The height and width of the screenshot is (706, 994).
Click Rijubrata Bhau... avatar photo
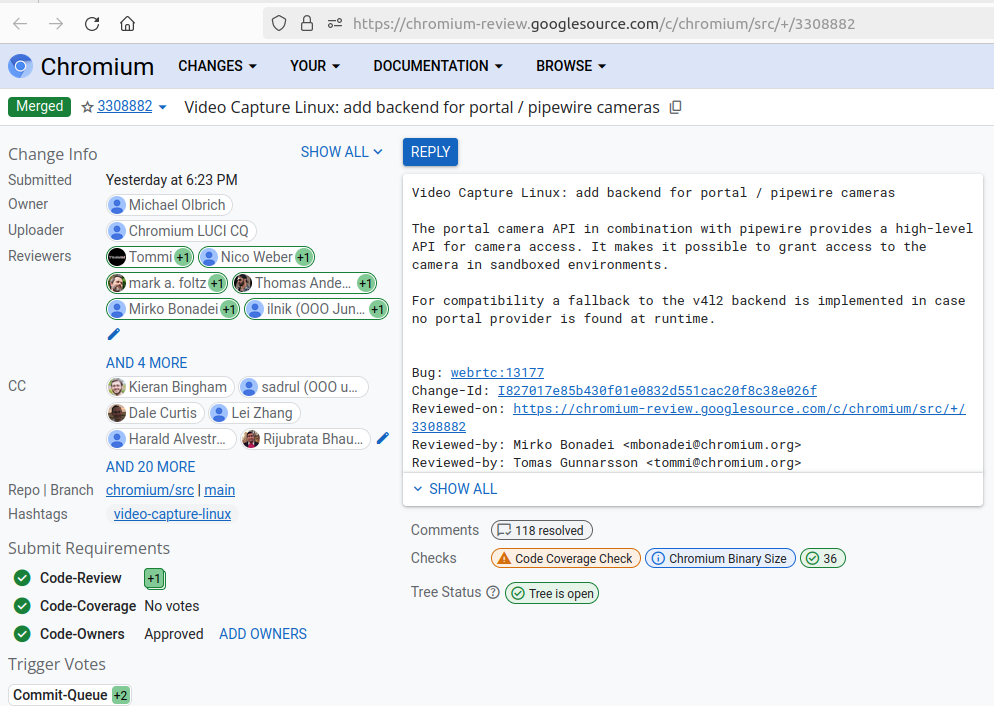(x=251, y=439)
